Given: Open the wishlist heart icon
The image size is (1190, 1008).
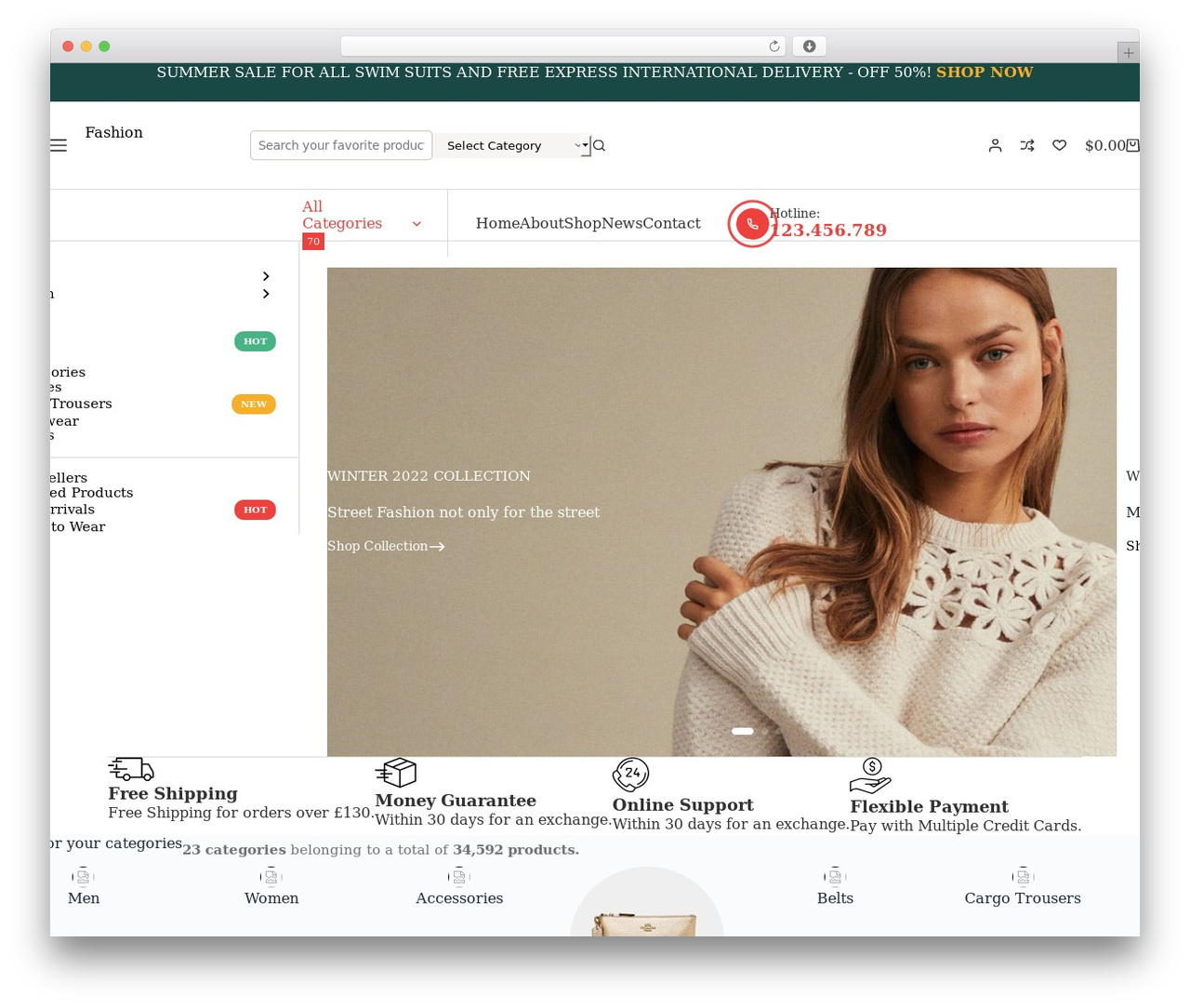Looking at the screenshot, I should point(1059,145).
